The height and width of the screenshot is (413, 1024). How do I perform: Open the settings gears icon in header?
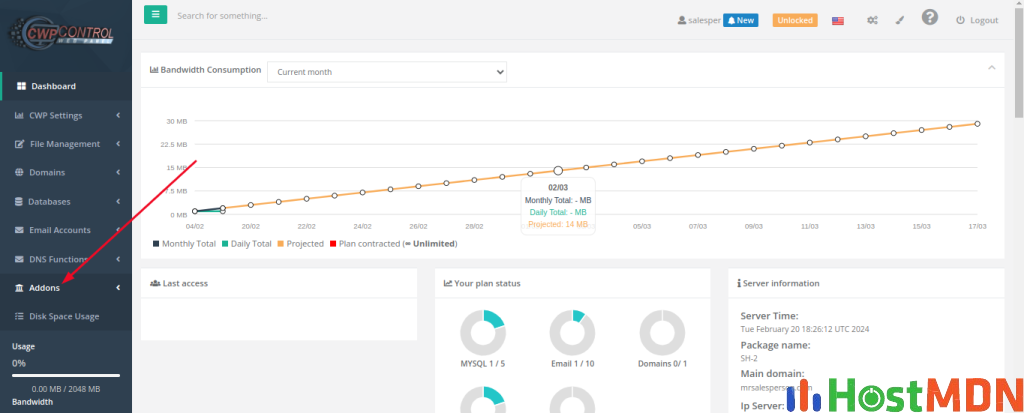[x=872, y=20]
